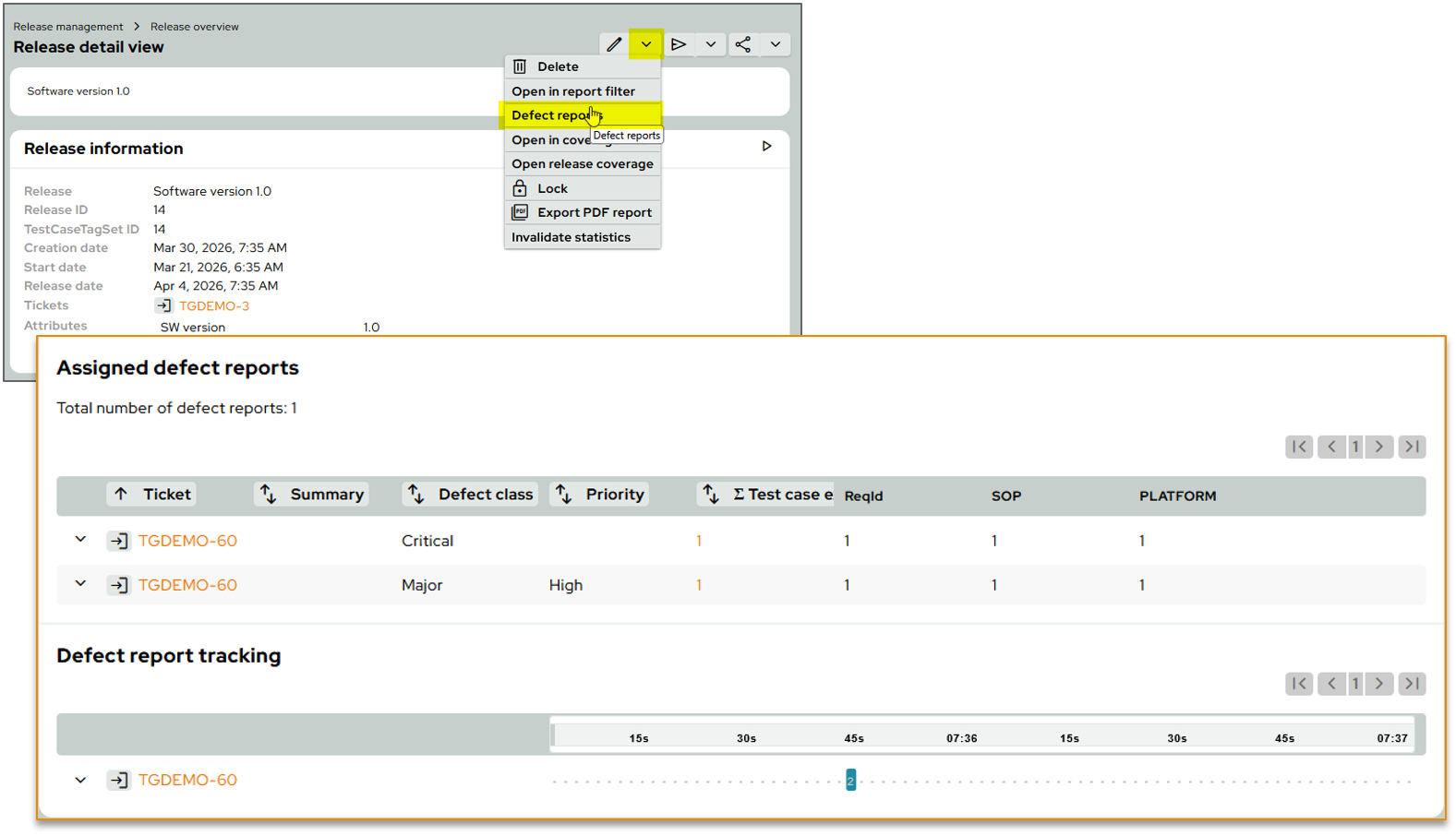Sort by the Summary column

(x=311, y=495)
